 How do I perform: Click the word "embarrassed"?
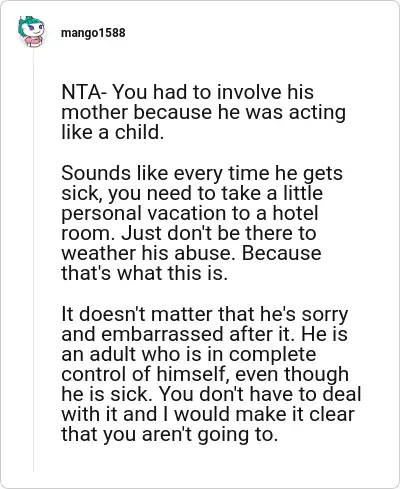click(x=162, y=334)
